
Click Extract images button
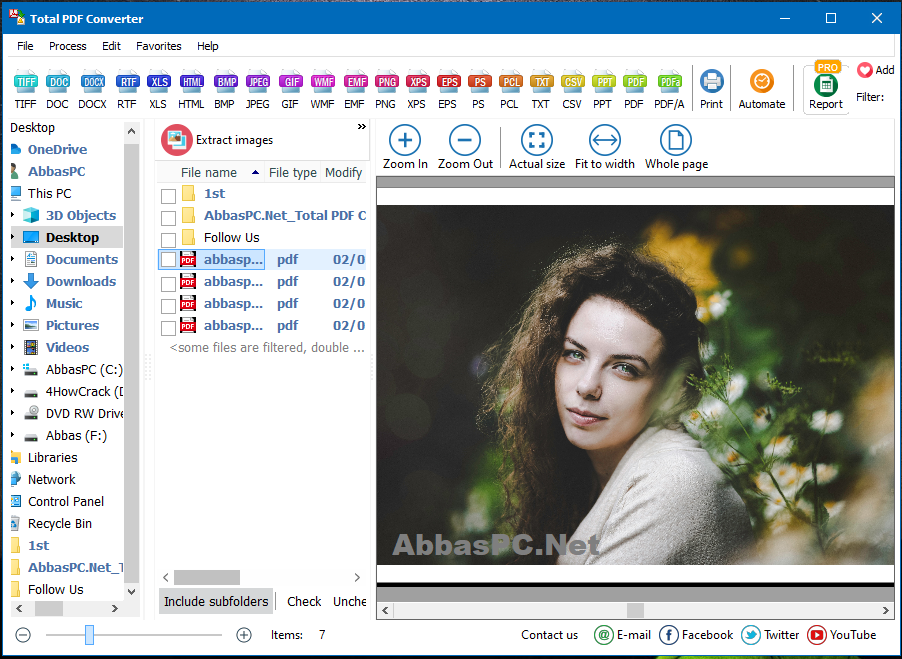tap(217, 140)
